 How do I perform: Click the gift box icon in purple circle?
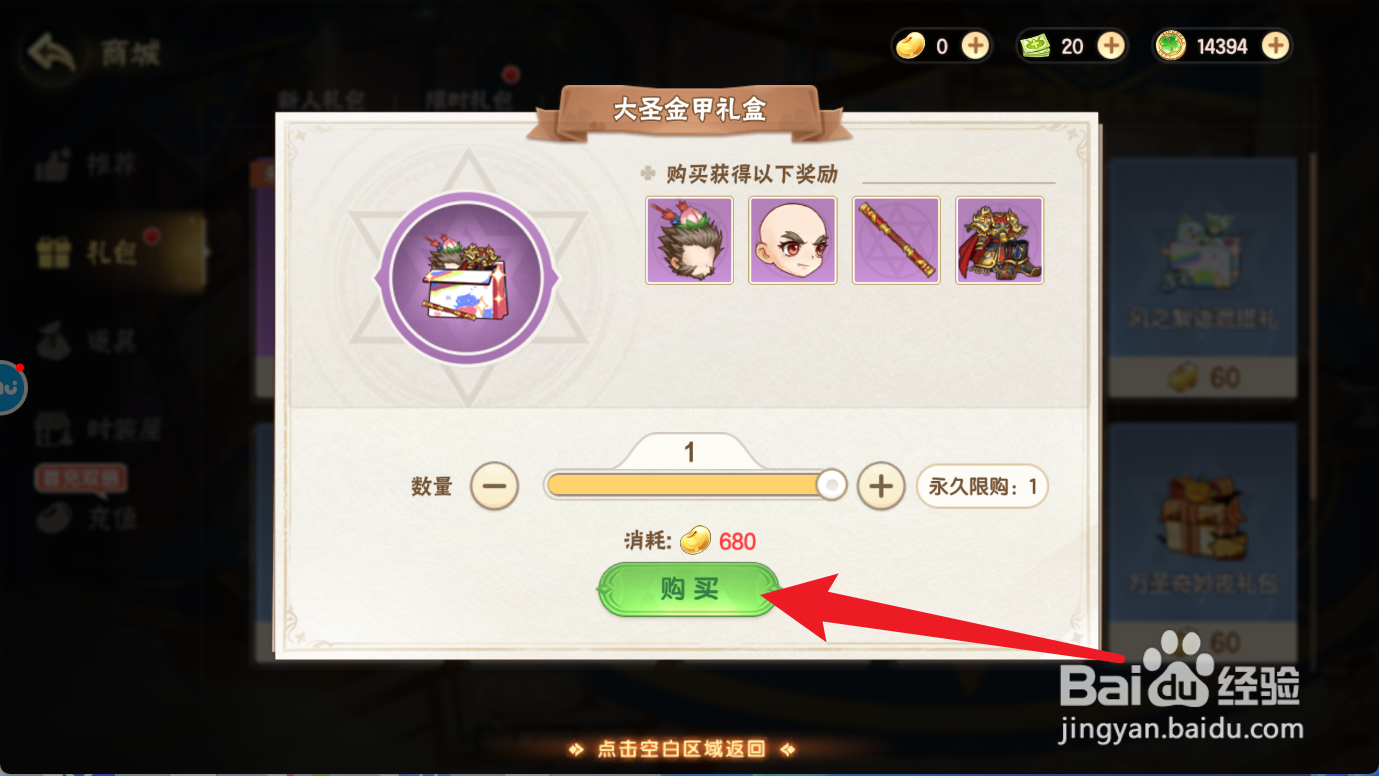click(x=464, y=279)
